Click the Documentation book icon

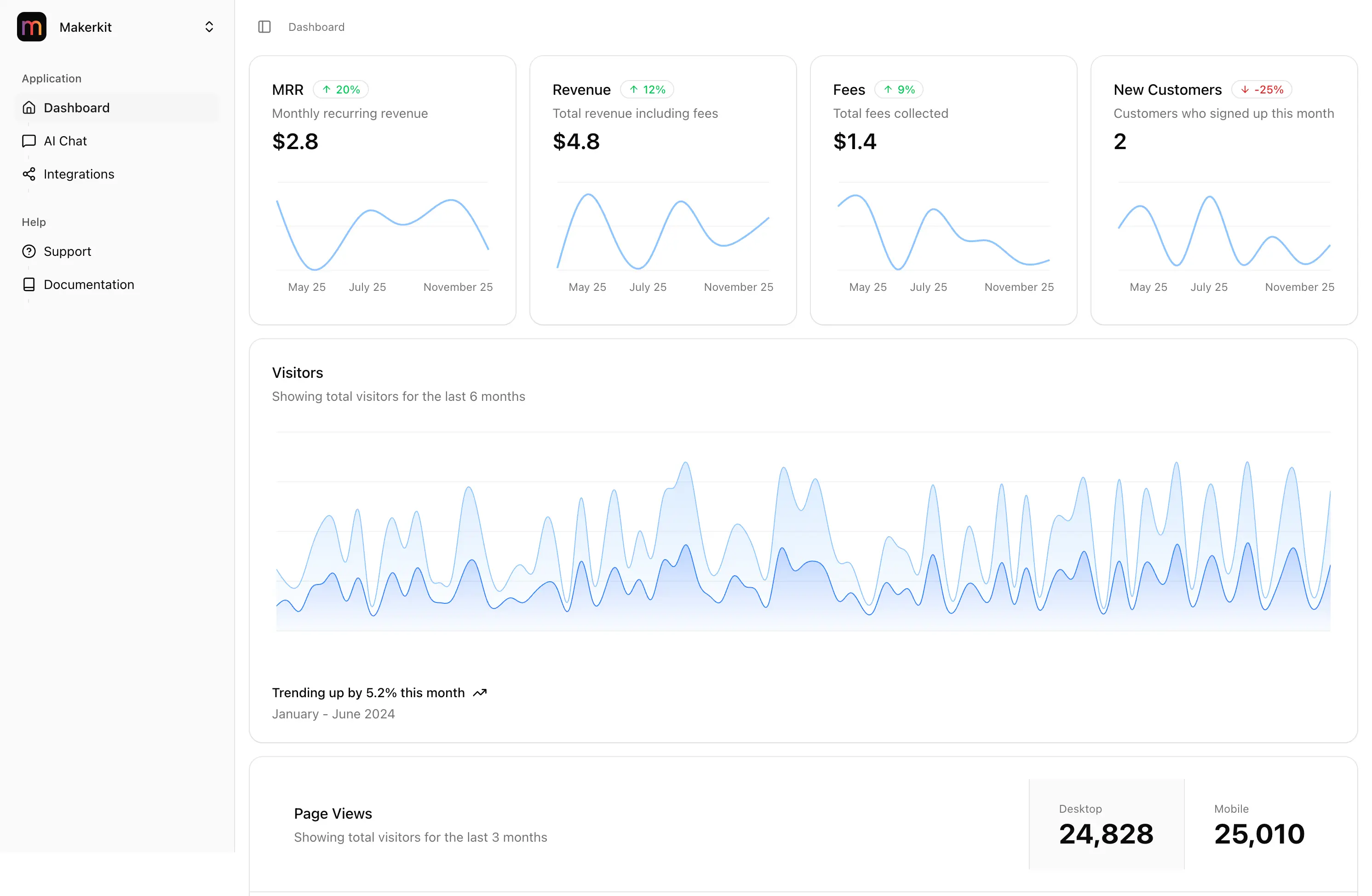[x=29, y=284]
